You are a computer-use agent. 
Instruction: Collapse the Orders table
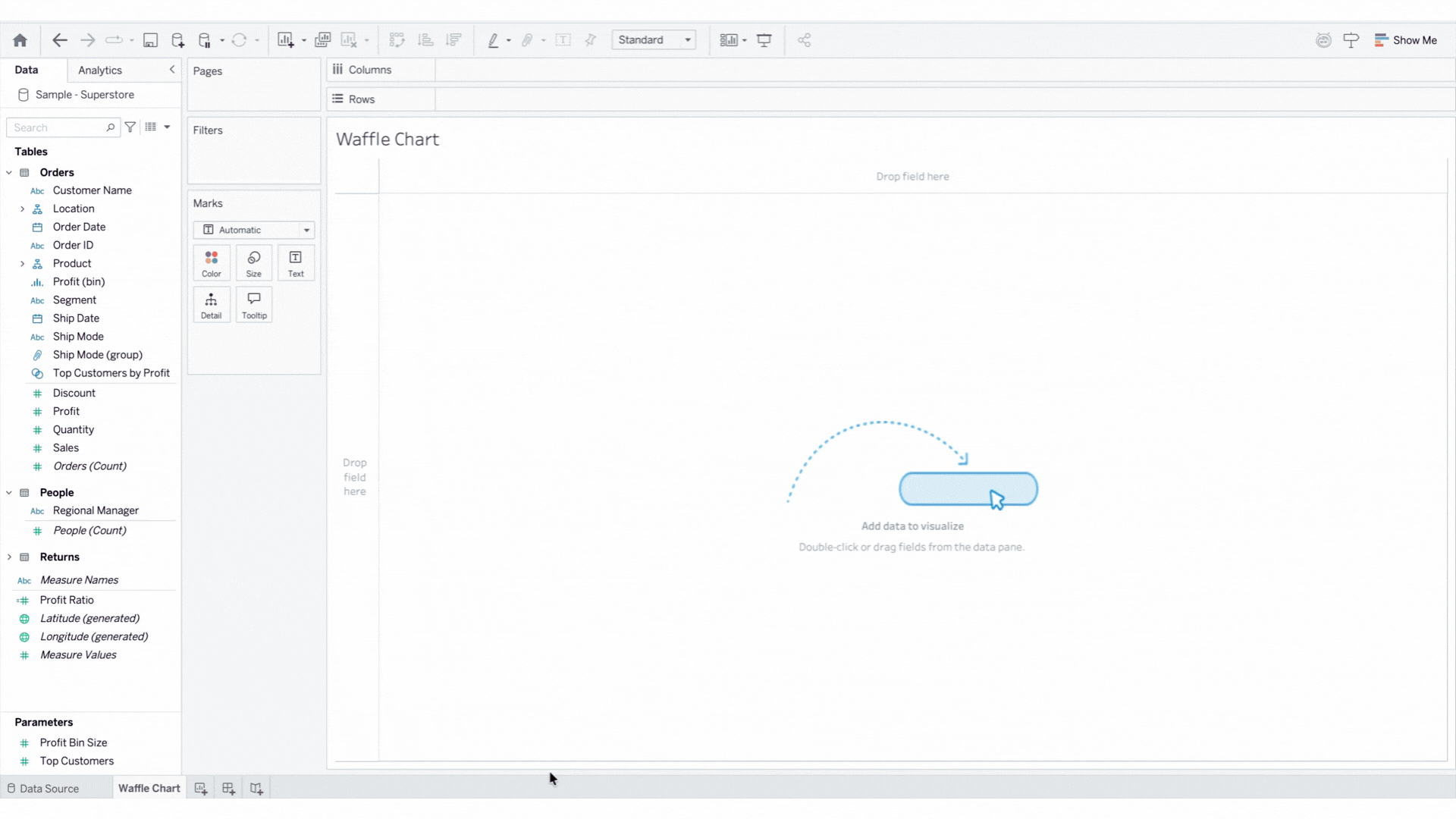pyautogui.click(x=9, y=173)
